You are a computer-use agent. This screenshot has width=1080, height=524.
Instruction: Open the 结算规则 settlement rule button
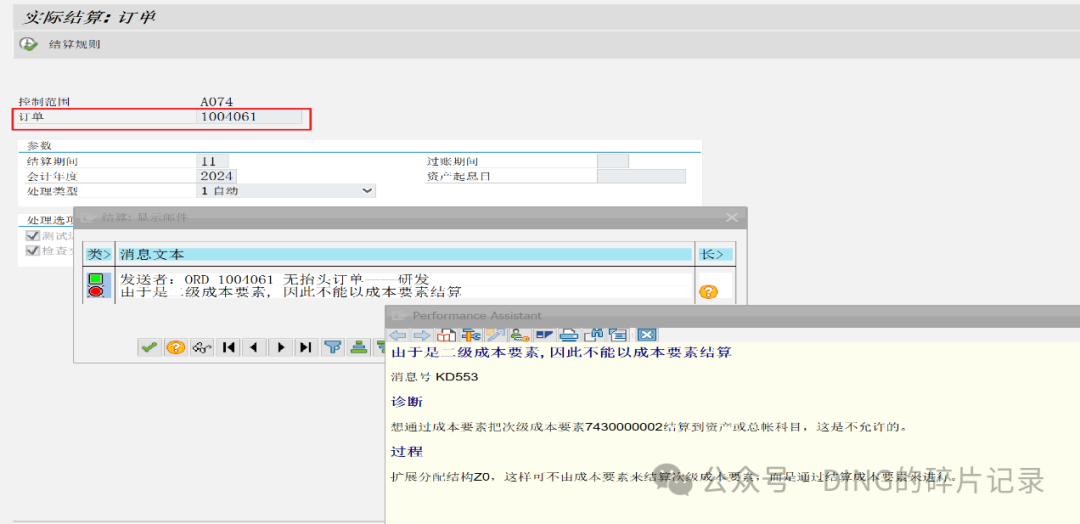pos(74,44)
